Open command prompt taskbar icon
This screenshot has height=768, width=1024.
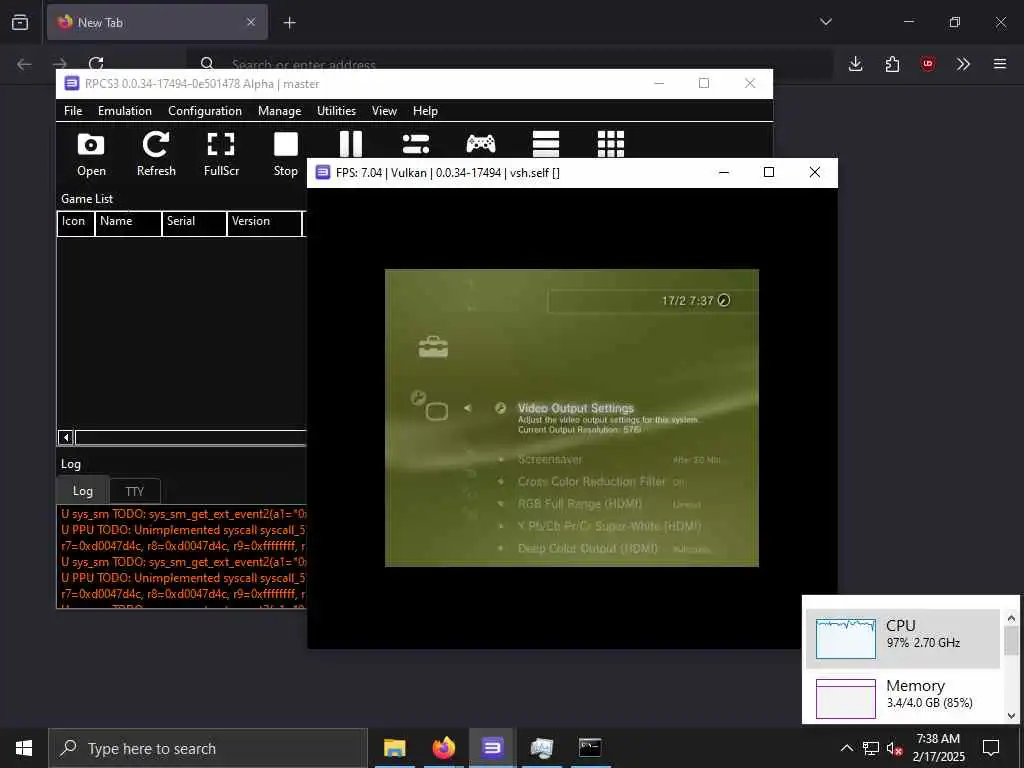coord(590,748)
